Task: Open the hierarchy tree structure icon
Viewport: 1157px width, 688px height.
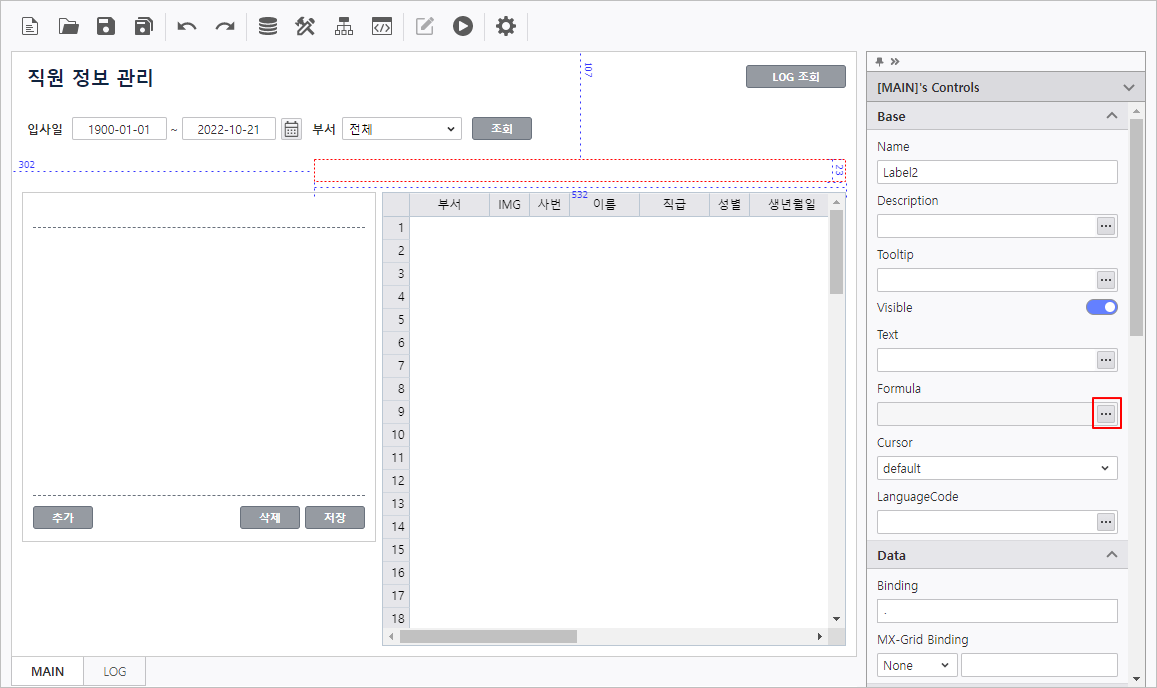Action: [344, 27]
